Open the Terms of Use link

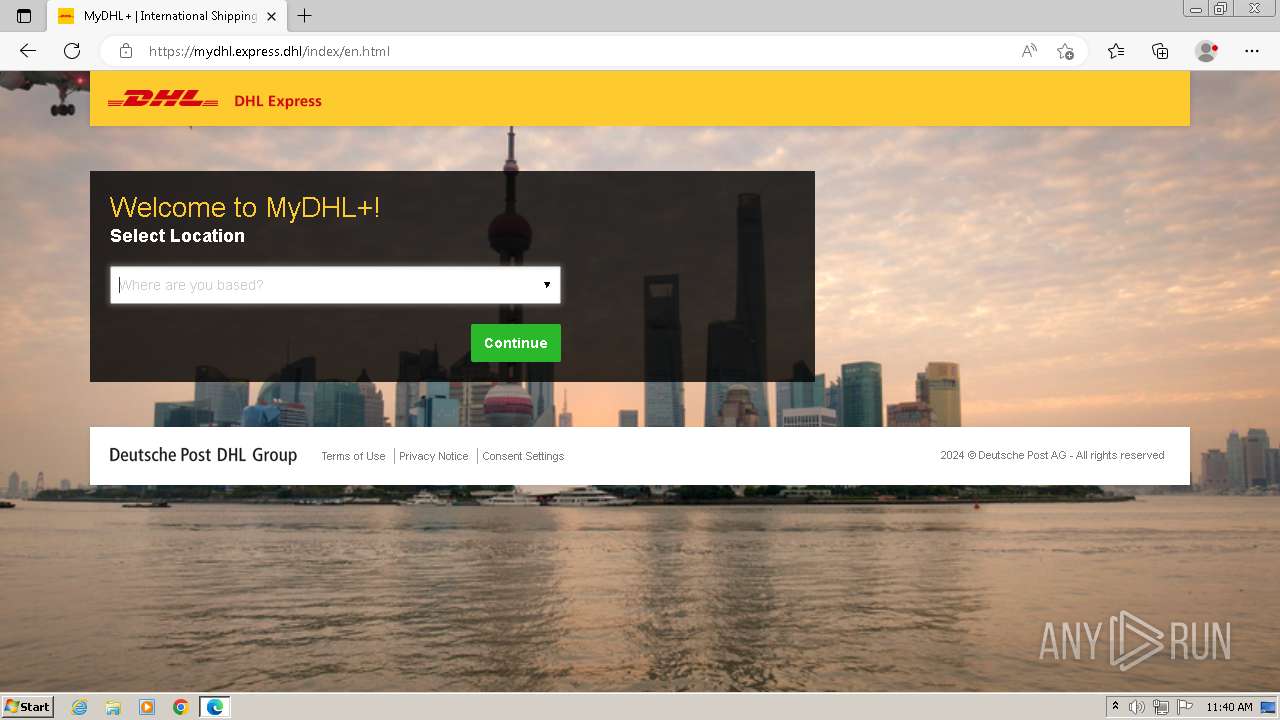[353, 456]
